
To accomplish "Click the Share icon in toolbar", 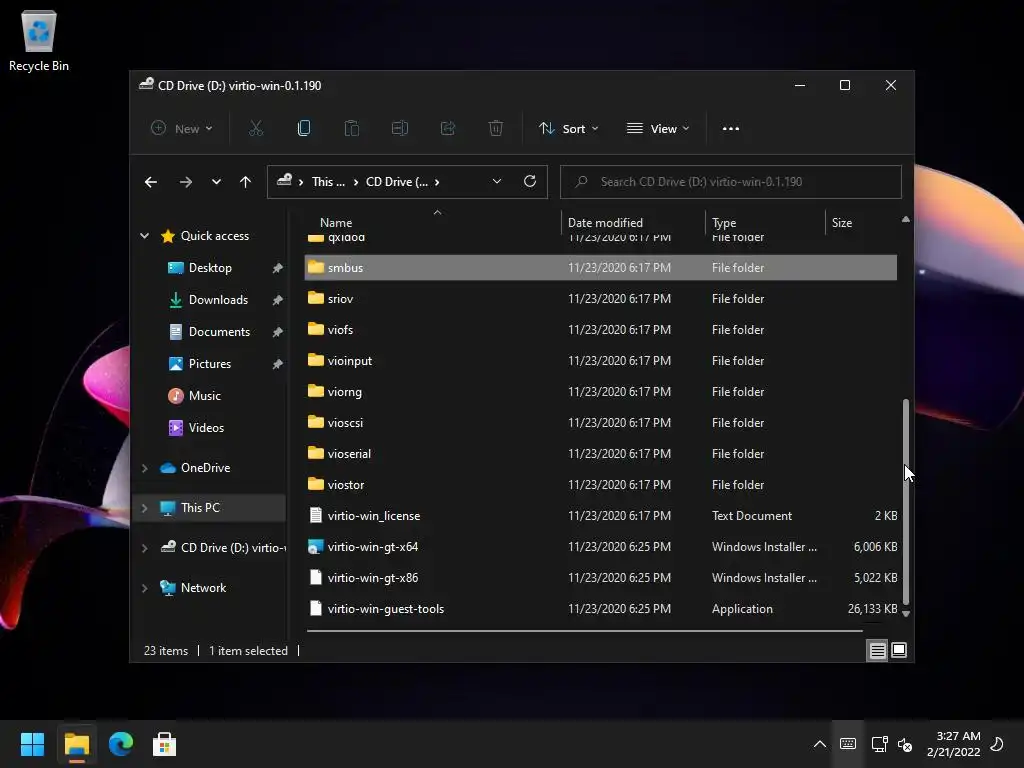I will [448, 129].
